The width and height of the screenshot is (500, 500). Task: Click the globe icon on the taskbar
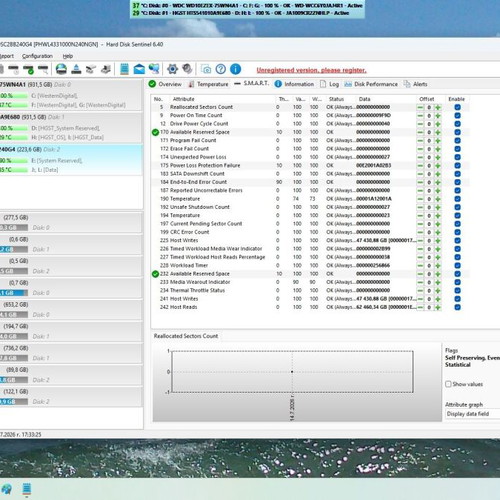tap(6, 489)
